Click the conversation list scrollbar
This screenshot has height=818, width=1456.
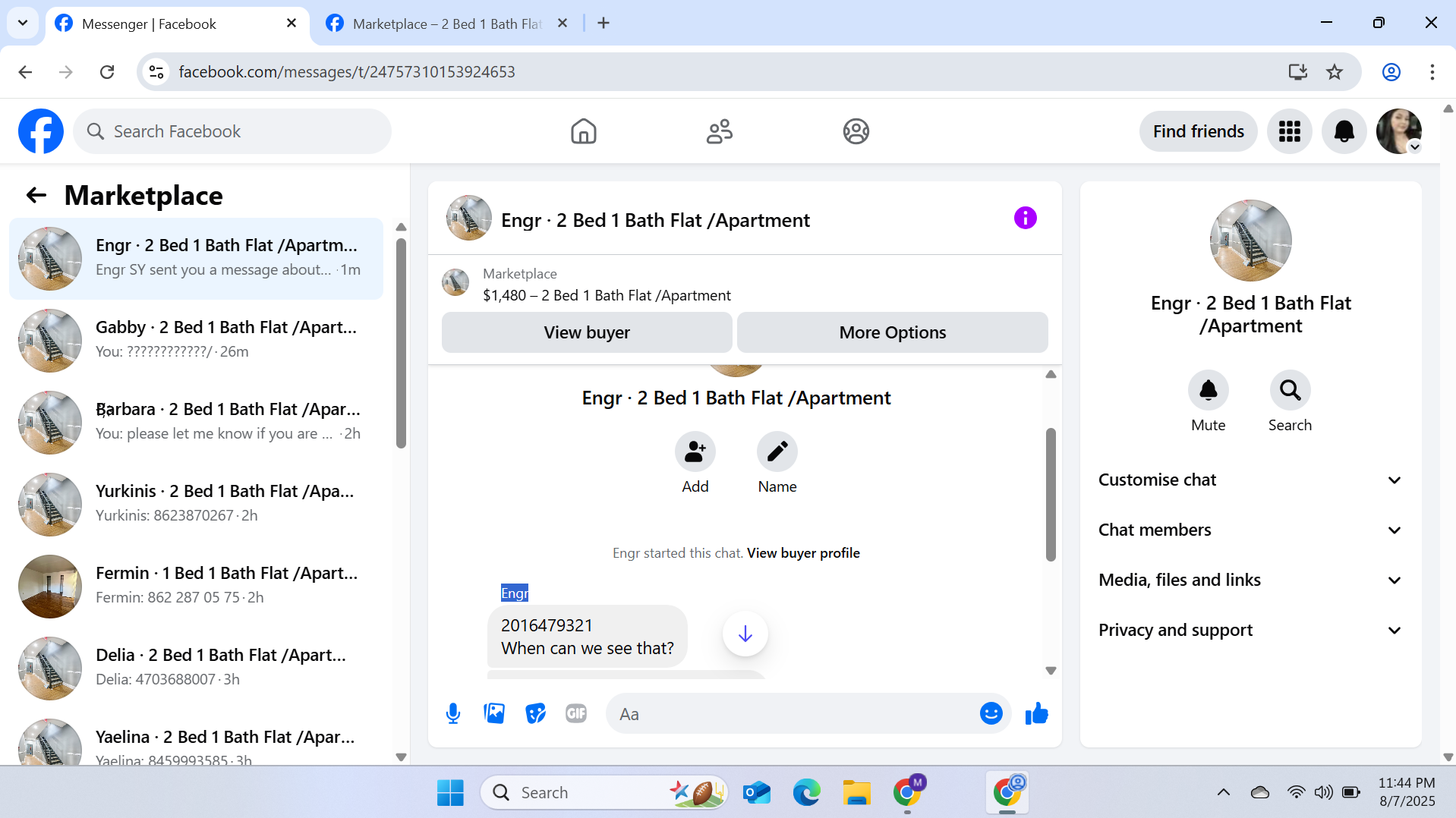pos(401,343)
